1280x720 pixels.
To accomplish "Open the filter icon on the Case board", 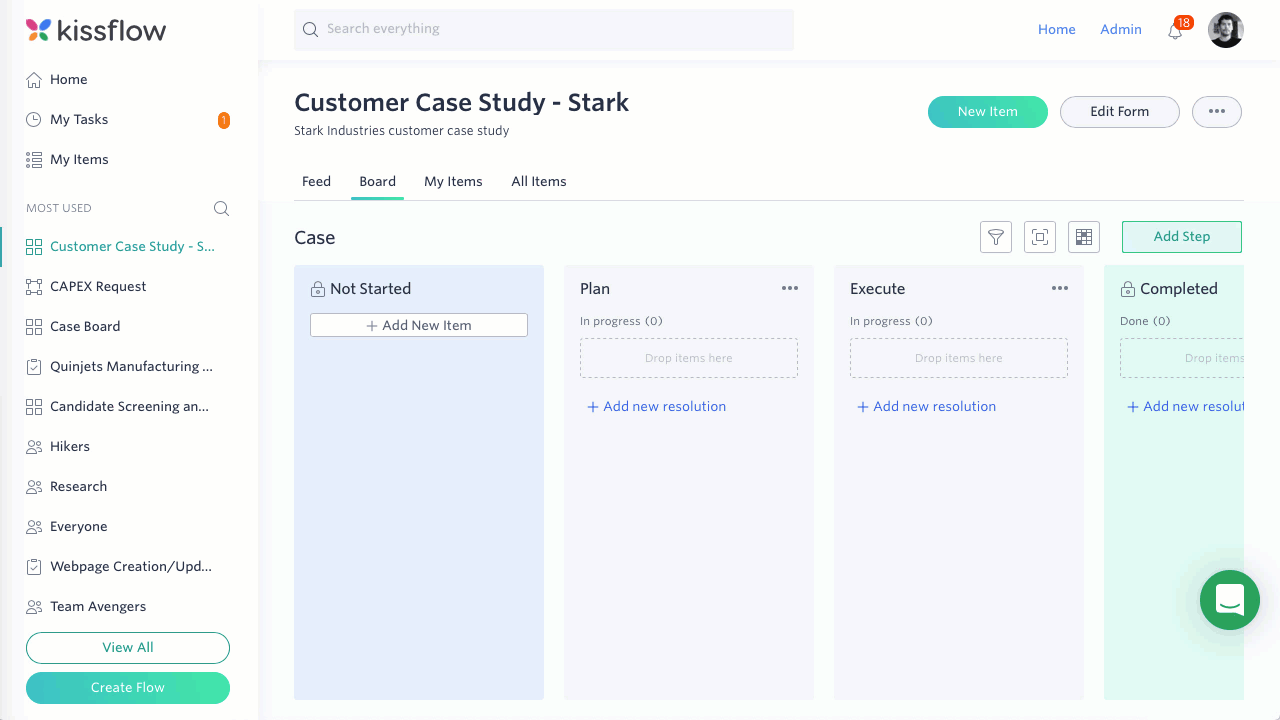I will pos(996,237).
